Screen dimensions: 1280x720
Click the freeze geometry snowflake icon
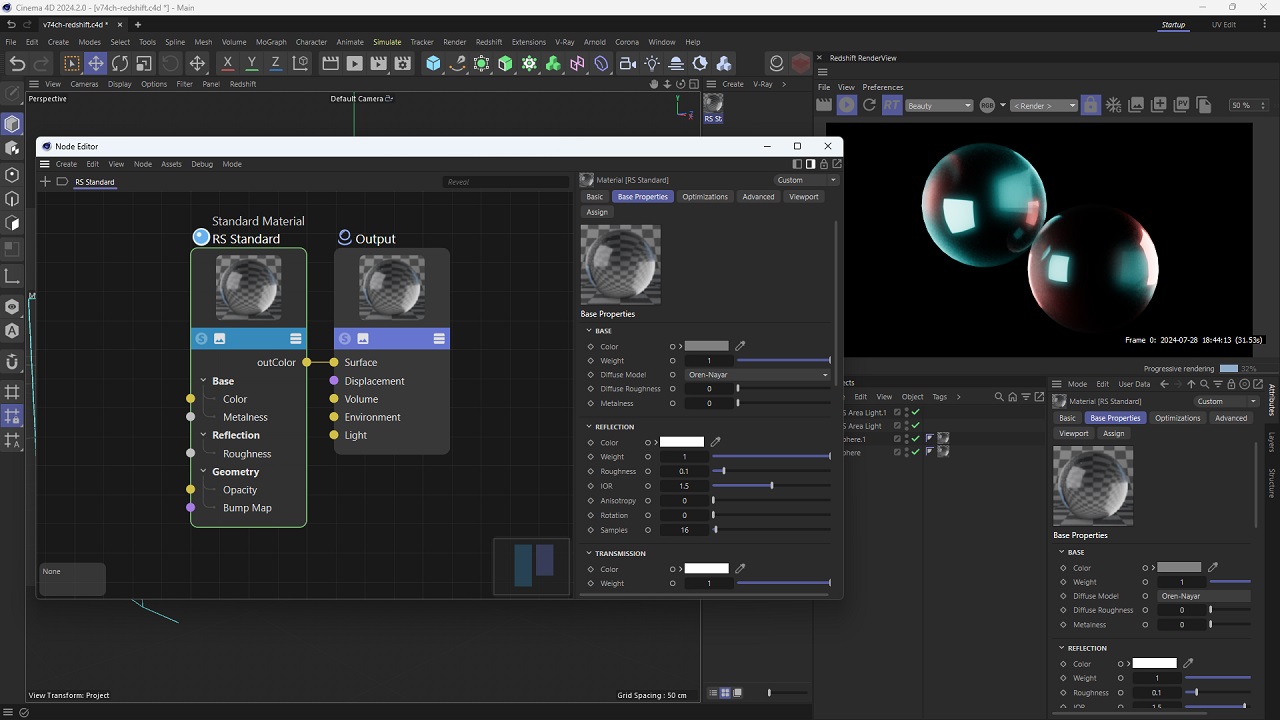pos(1112,105)
